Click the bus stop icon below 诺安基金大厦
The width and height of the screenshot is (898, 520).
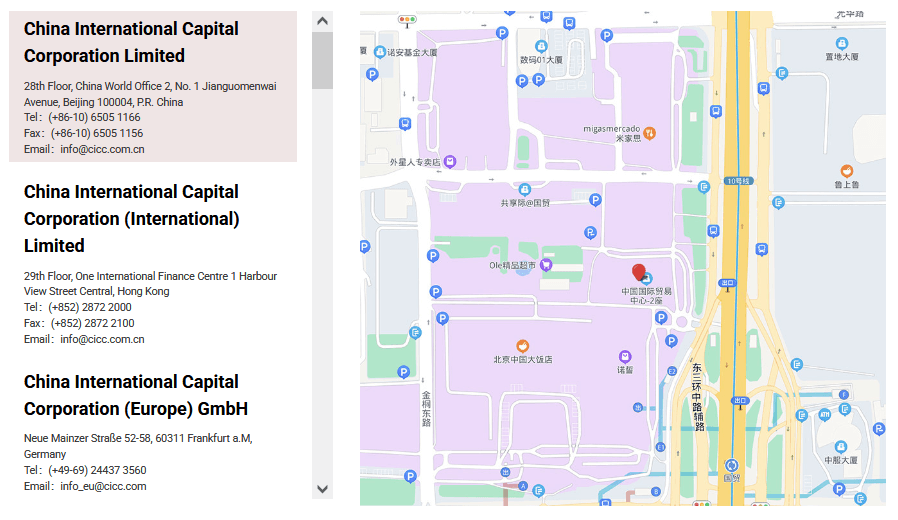point(405,124)
